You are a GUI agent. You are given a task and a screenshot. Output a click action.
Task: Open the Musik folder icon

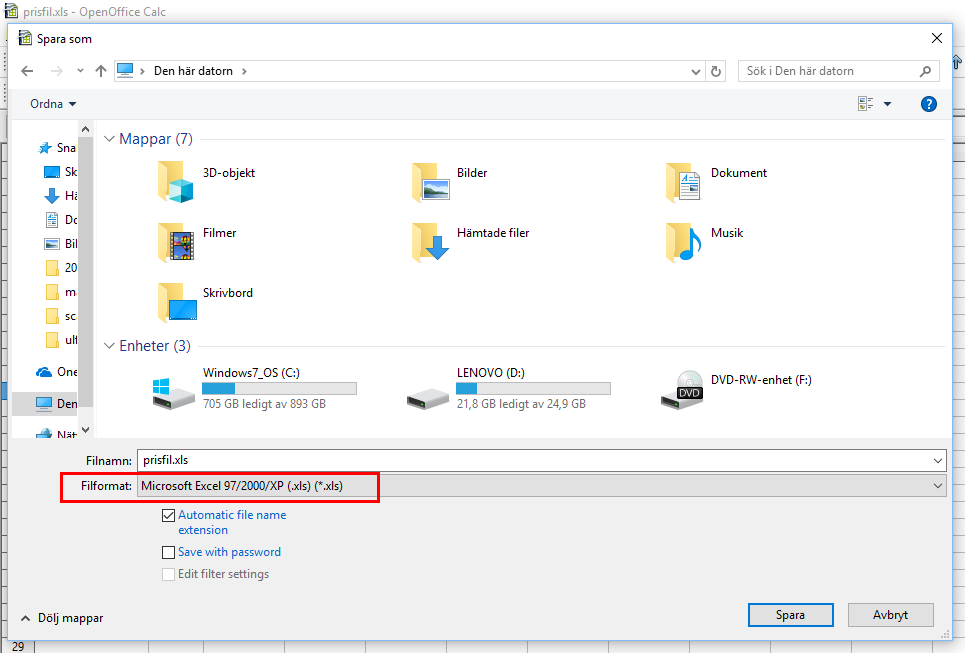click(x=683, y=242)
